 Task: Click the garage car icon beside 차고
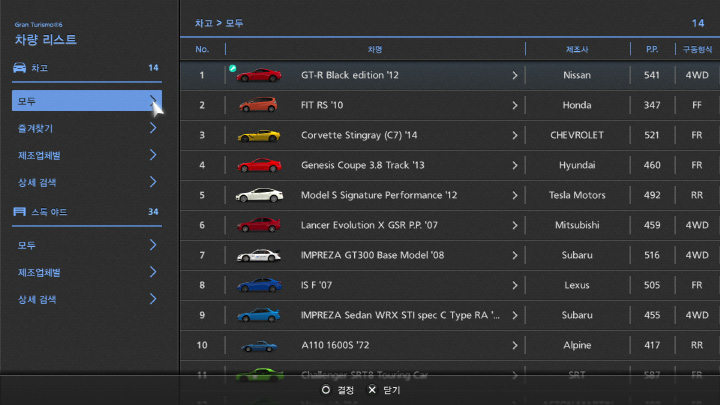tap(20, 68)
